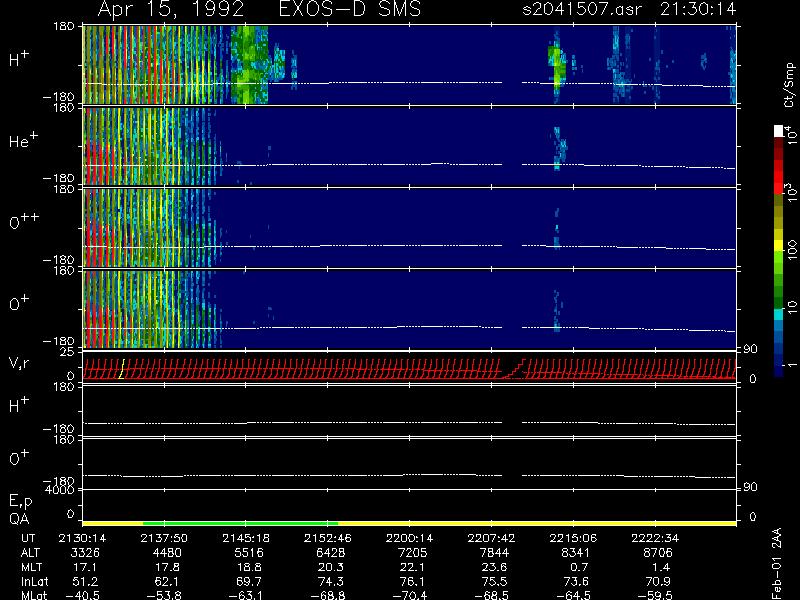The width and height of the screenshot is (800, 600).
Task: Click the UT value "2207:42"
Action: 491,538
